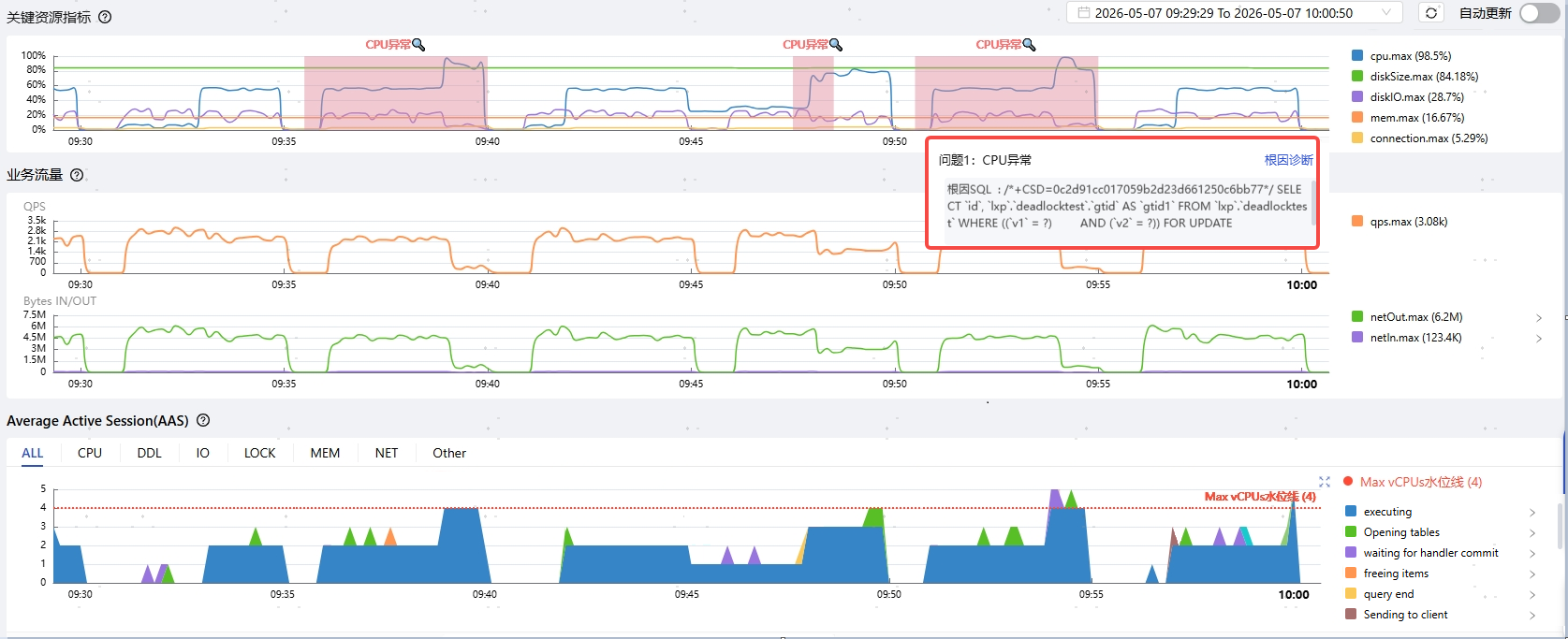The image size is (1568, 639).
Task: Expand the AAS chart to fullscreen
Action: (x=1325, y=482)
